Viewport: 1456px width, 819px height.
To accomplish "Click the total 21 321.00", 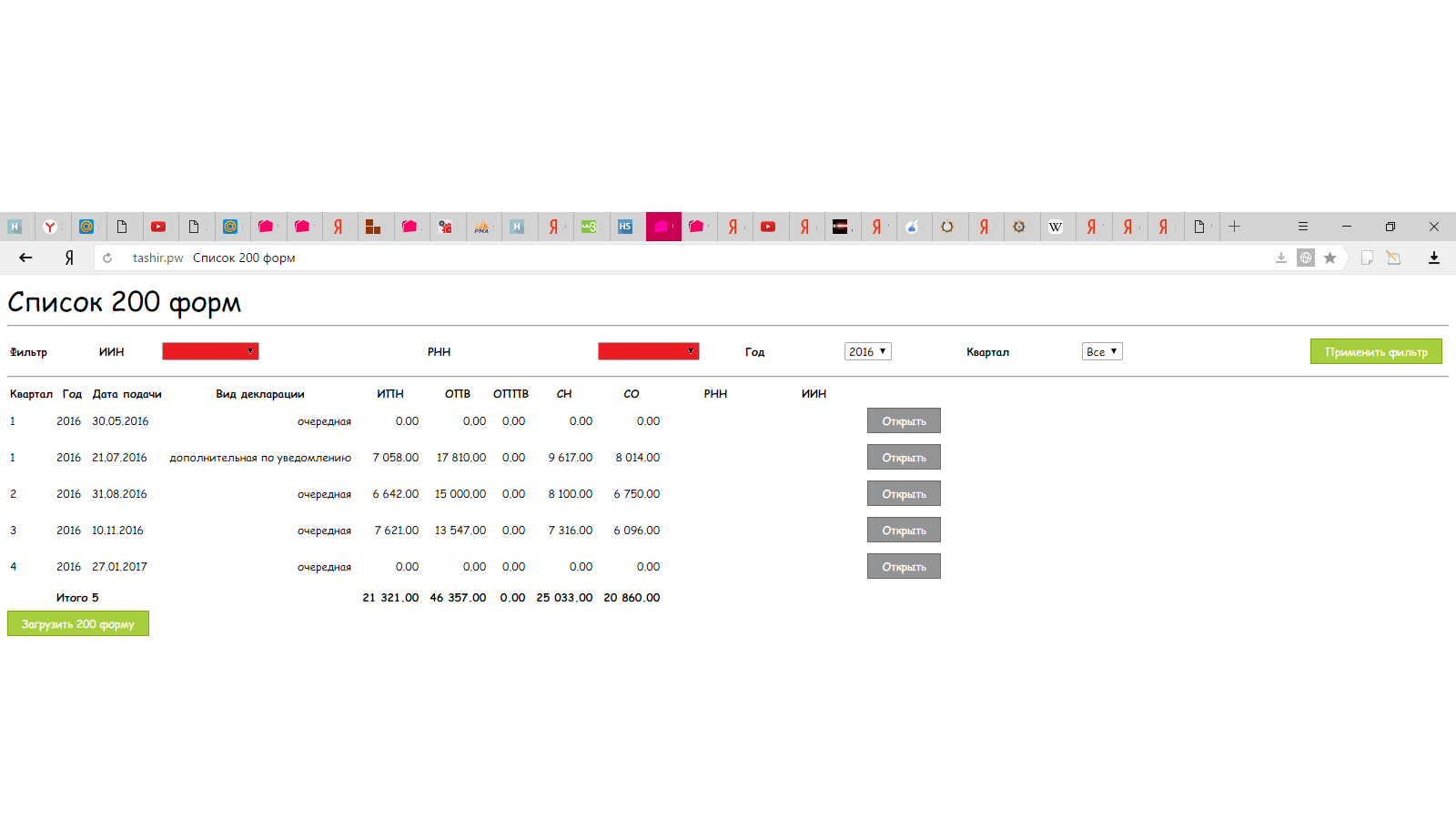I will (x=390, y=598).
